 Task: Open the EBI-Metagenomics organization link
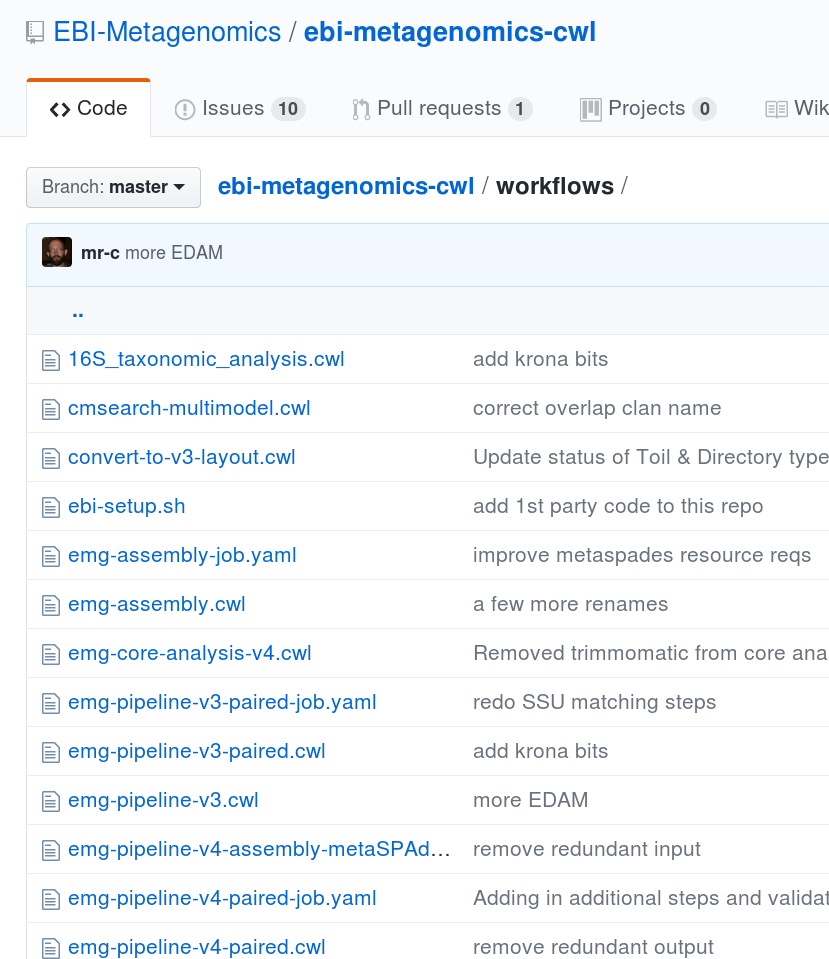(167, 32)
